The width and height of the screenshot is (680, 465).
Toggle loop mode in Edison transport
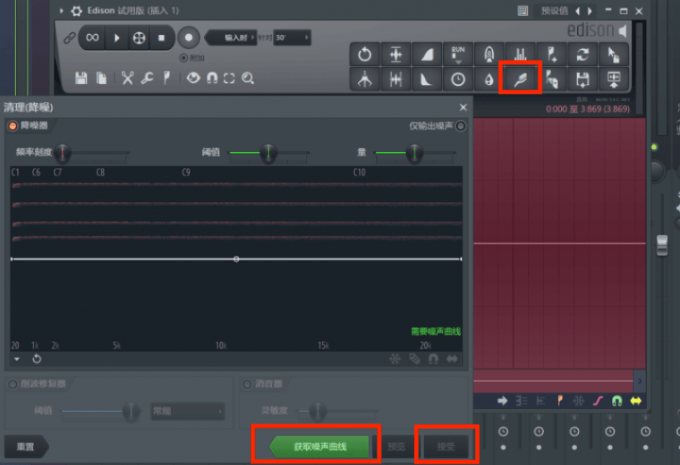click(92, 38)
